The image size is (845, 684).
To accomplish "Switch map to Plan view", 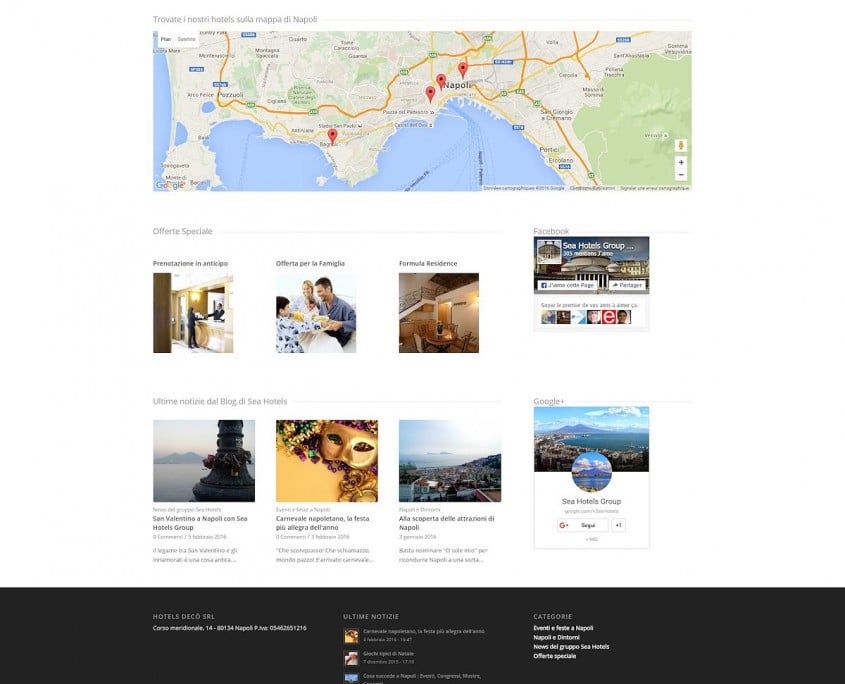I will (x=165, y=39).
